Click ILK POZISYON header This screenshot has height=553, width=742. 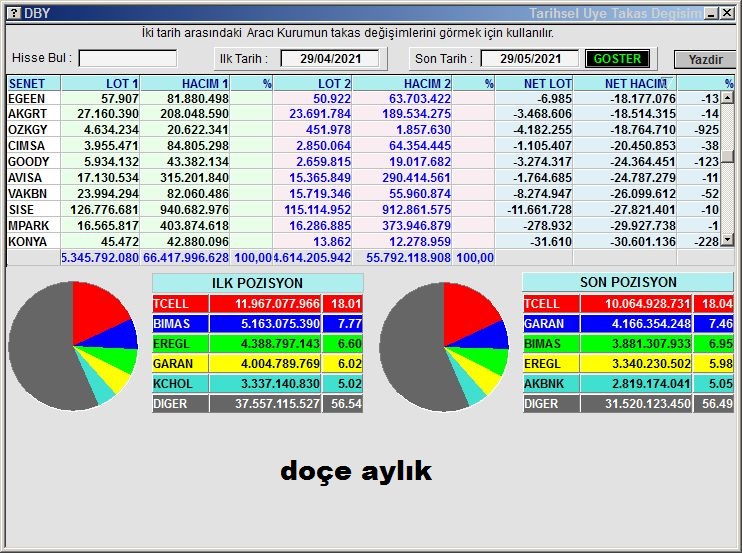tap(258, 283)
